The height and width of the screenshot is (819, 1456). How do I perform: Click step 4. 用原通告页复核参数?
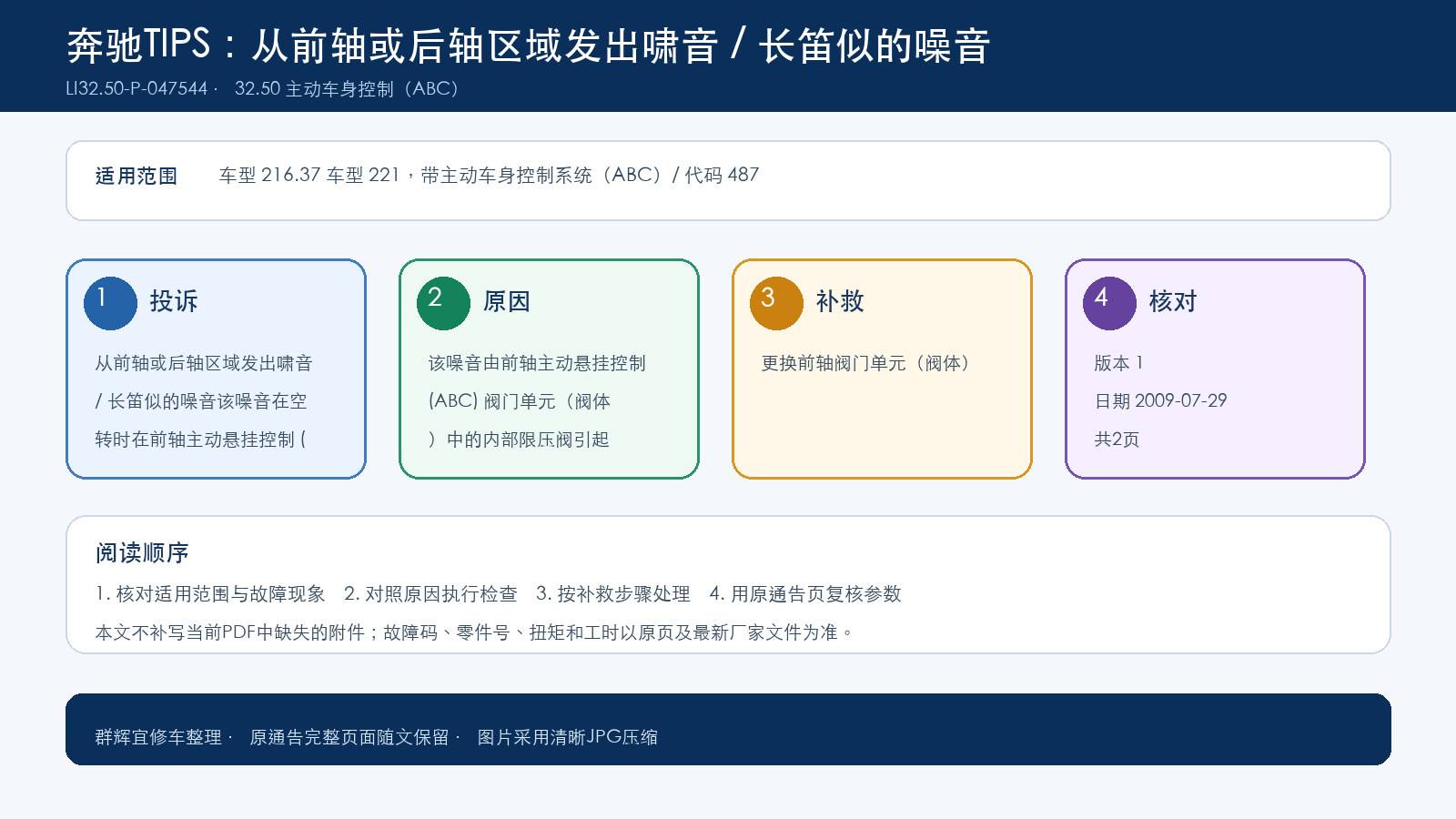[805, 594]
